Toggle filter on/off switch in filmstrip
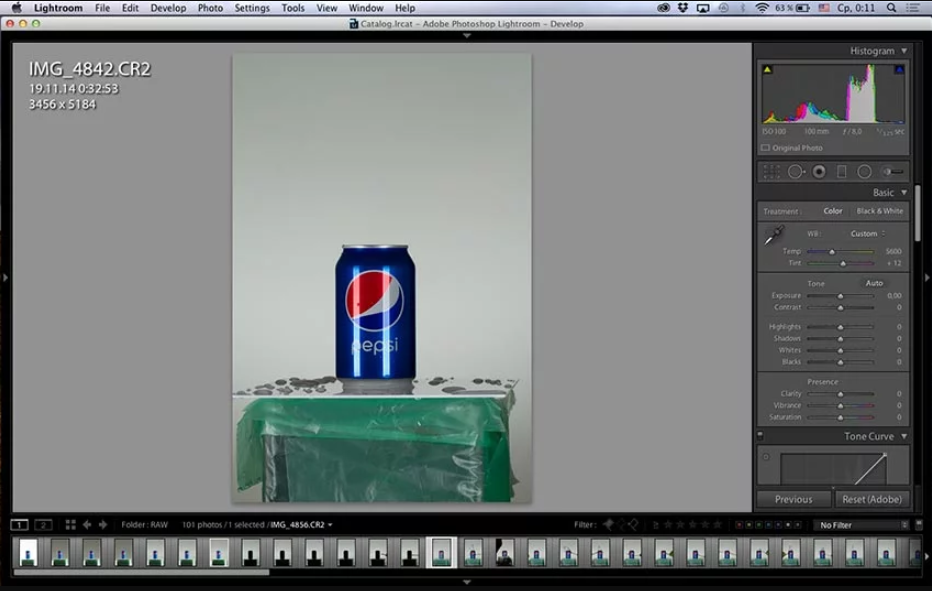Image resolution: width=932 pixels, height=591 pixels. [919, 524]
